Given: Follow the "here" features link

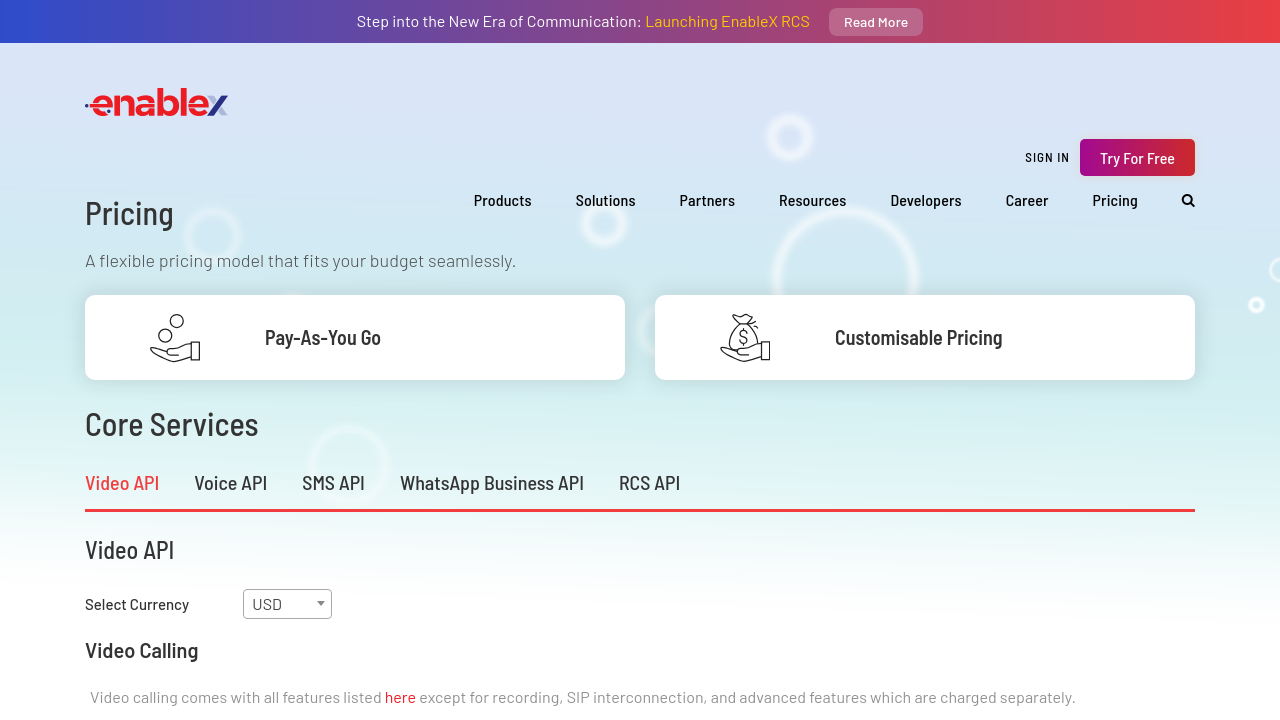Looking at the screenshot, I should pyautogui.click(x=400, y=697).
